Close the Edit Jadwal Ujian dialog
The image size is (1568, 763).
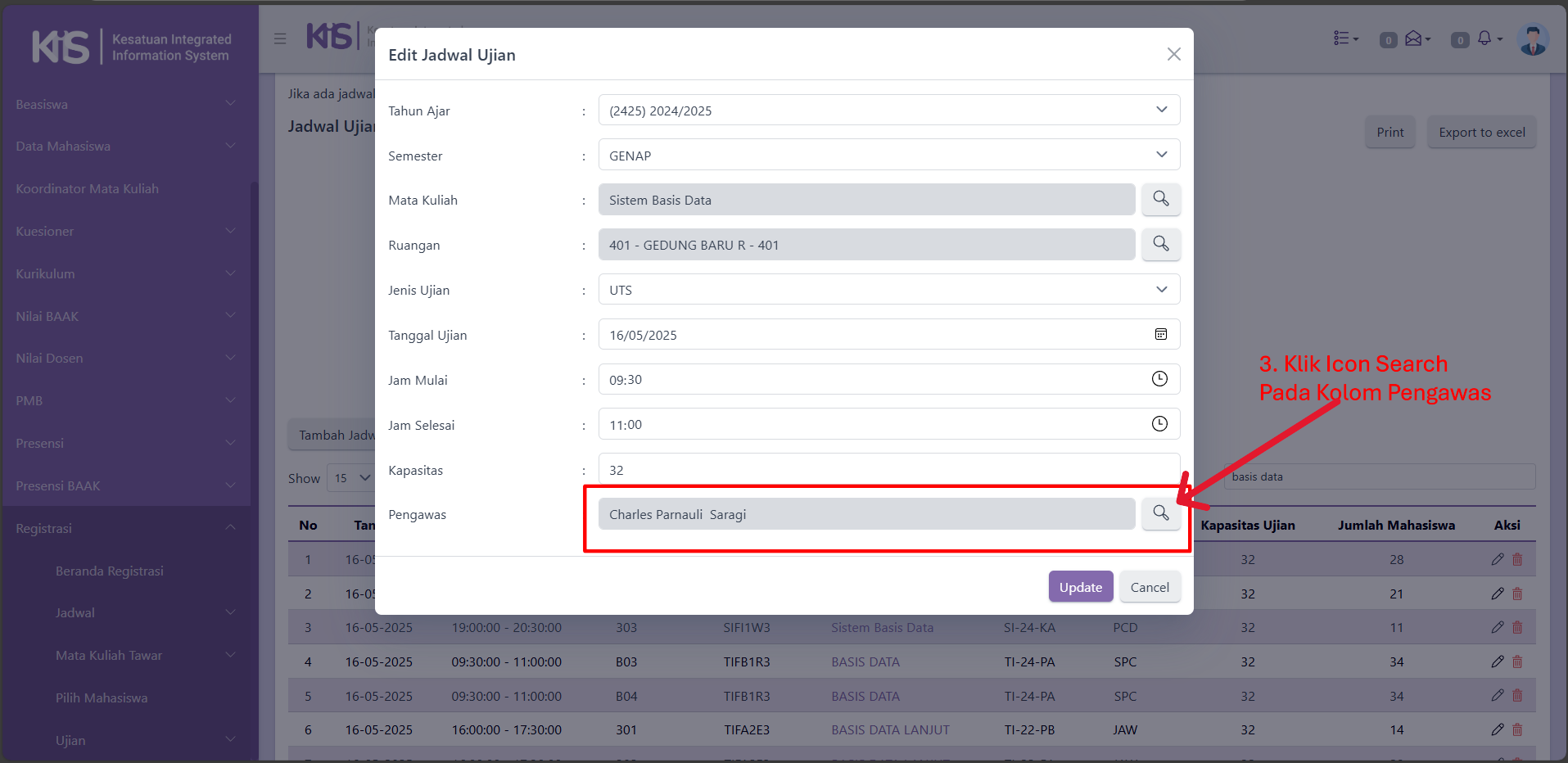tap(1173, 54)
